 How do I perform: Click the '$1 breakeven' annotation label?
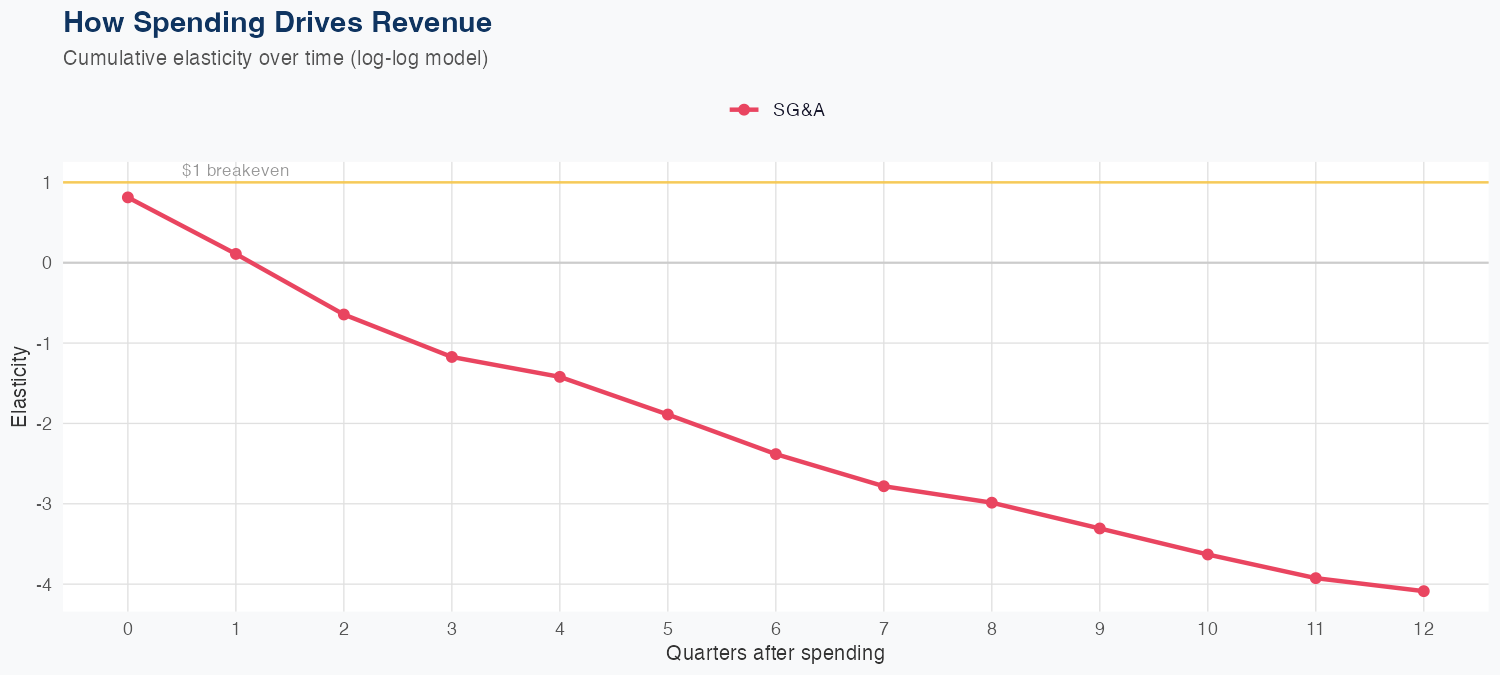coord(235,171)
